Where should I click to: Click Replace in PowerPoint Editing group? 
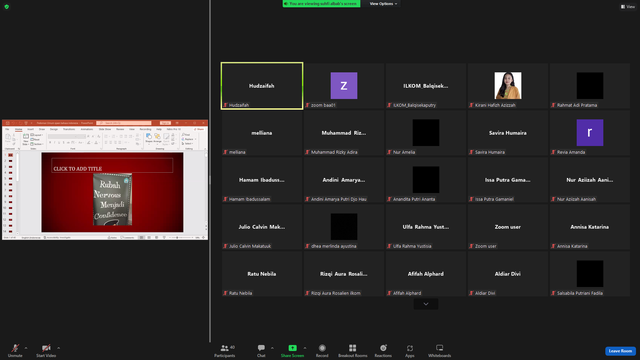click(x=188, y=139)
